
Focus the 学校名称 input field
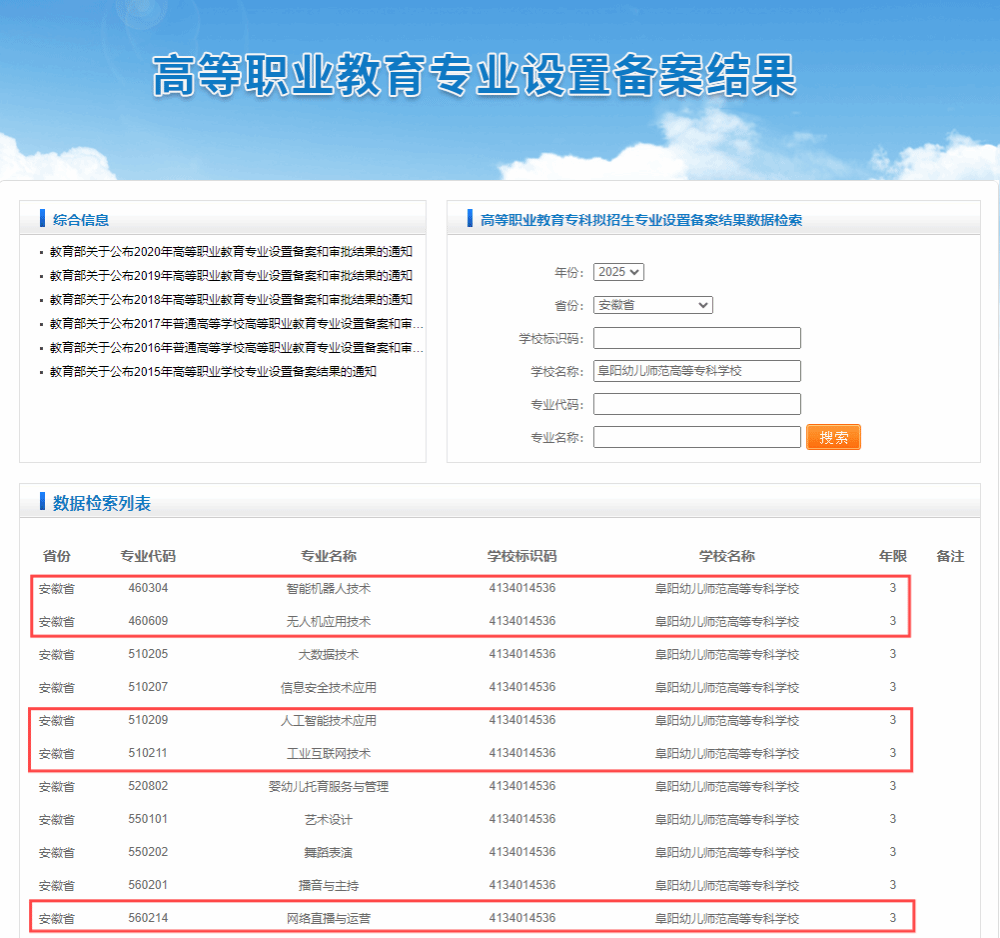[x=696, y=371]
